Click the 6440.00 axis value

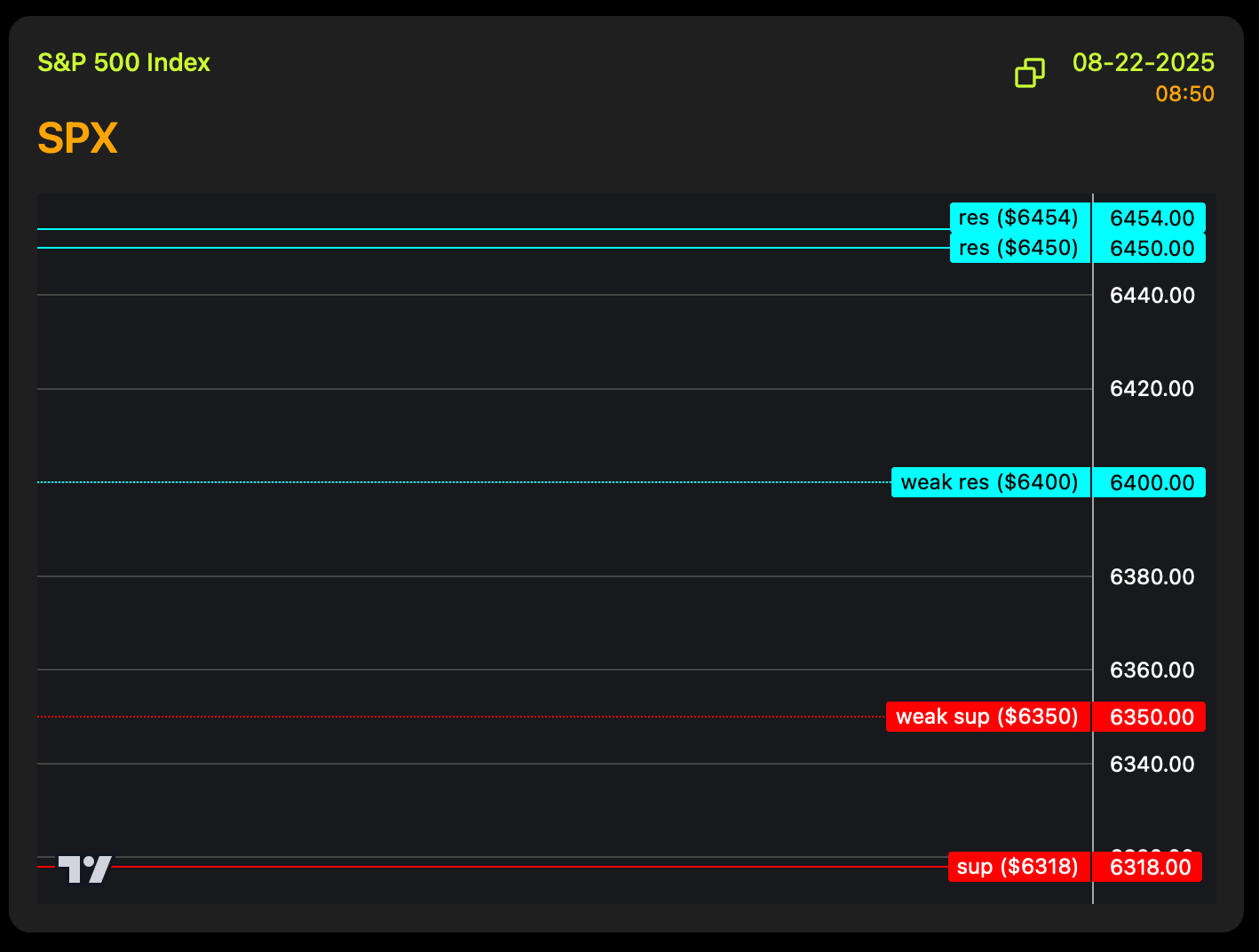[1152, 295]
